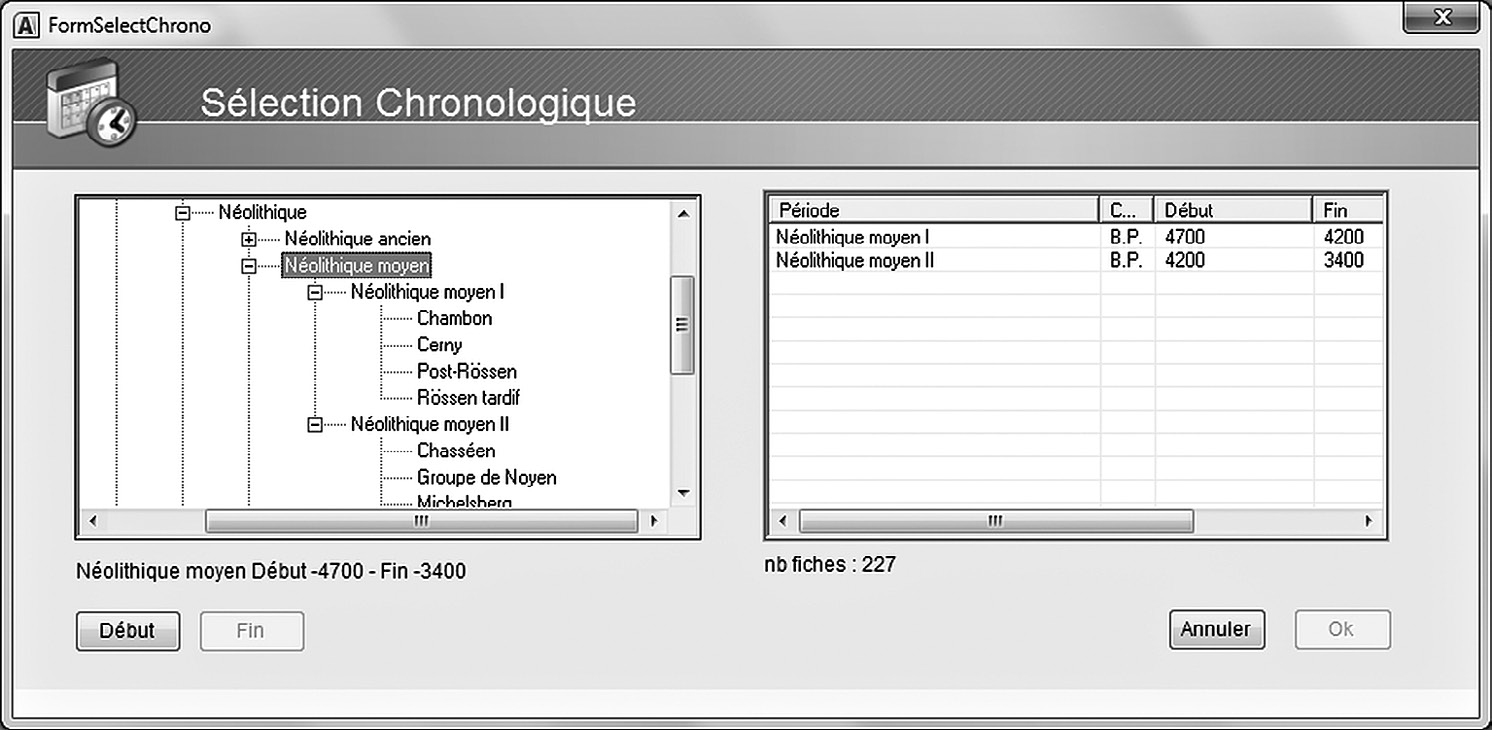Viewport: 1492px width, 730px height.
Task: Collapse the Néolithique tree node
Action: pyautogui.click(x=182, y=212)
